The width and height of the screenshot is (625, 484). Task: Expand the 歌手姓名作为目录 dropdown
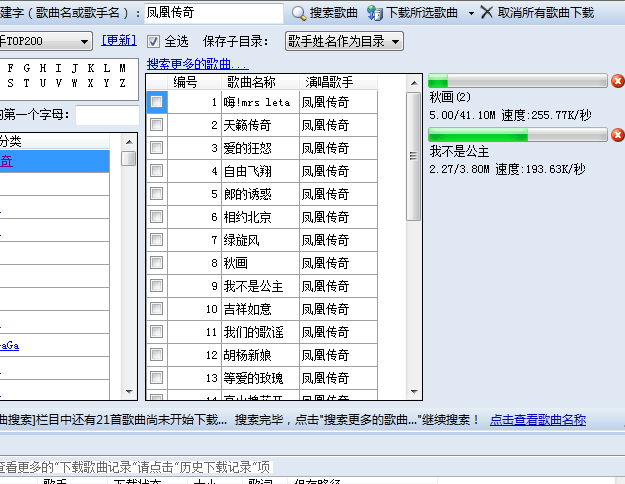point(396,42)
